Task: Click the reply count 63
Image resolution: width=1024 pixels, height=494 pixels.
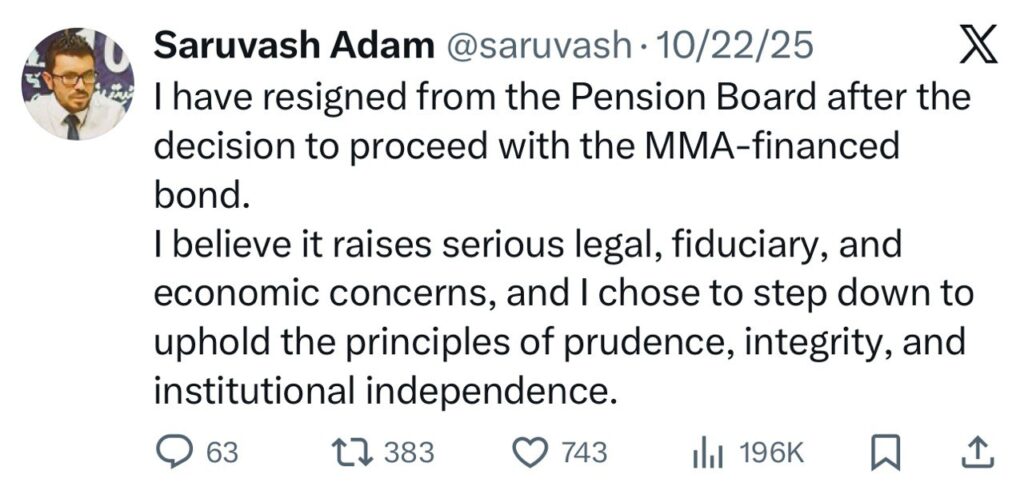Action: tap(222, 453)
